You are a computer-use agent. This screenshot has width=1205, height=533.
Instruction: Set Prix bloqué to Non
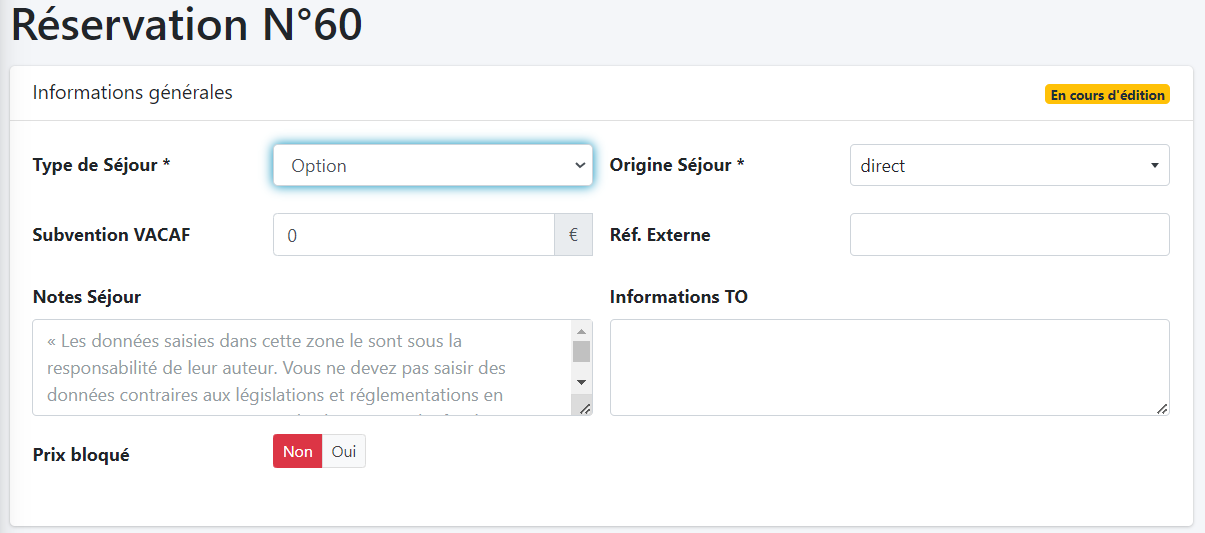pyautogui.click(x=297, y=452)
